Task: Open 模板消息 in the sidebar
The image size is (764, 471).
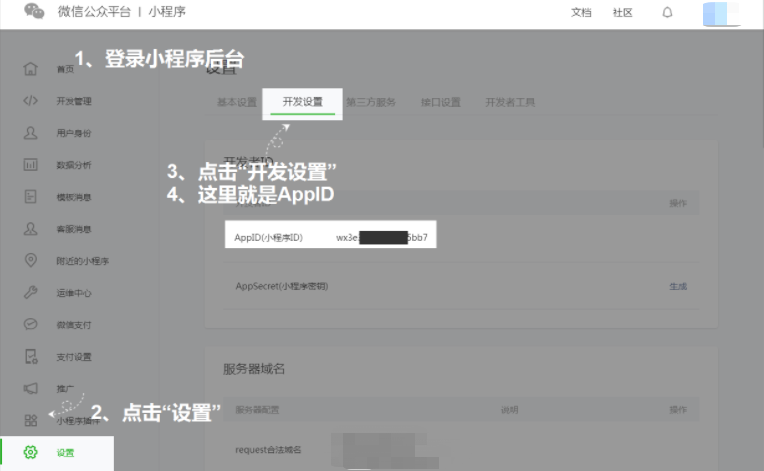Action: pos(74,197)
